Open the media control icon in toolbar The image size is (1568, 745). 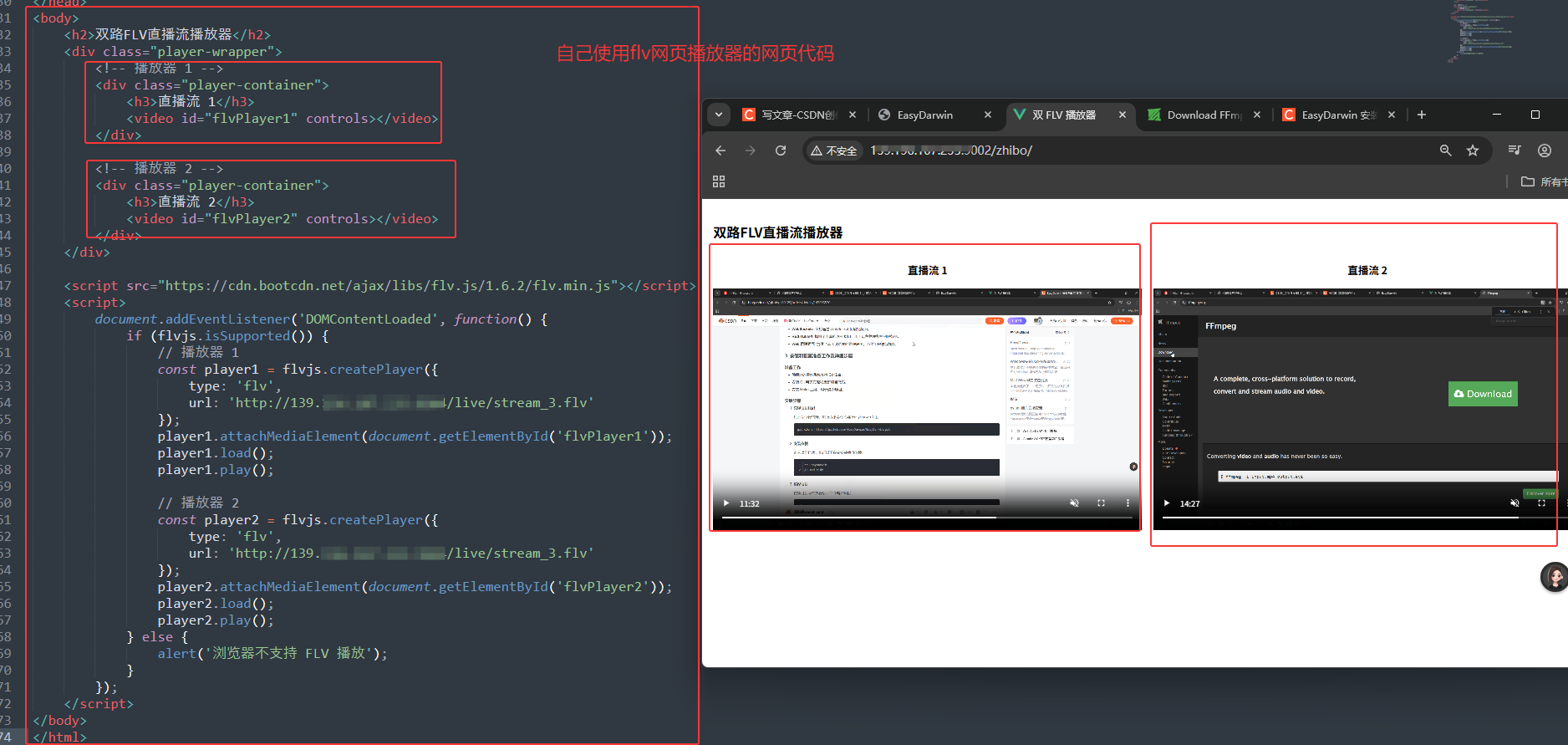(1515, 151)
